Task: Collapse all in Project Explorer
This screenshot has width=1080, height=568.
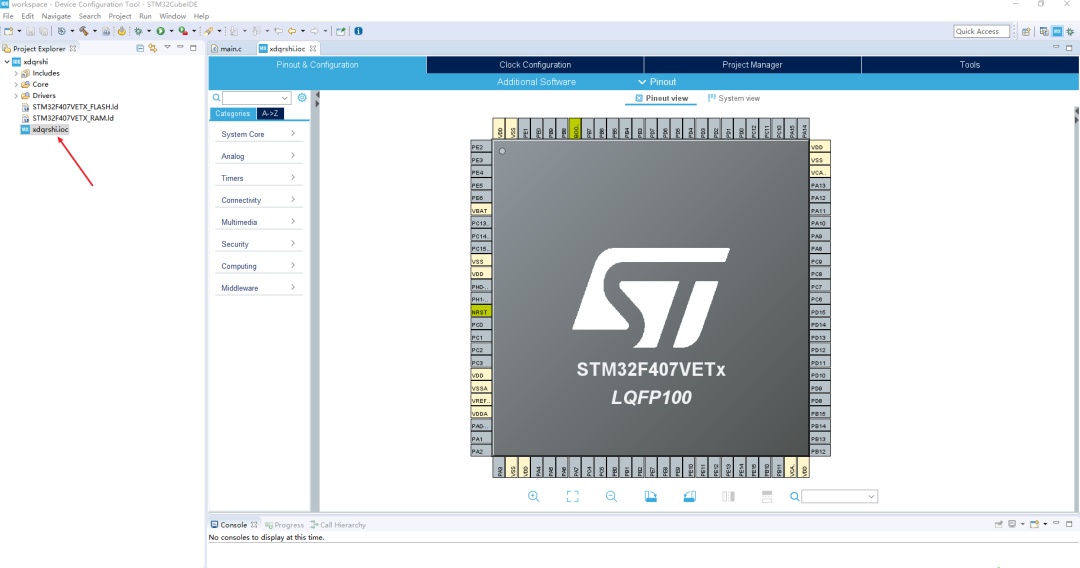Action: [x=140, y=48]
